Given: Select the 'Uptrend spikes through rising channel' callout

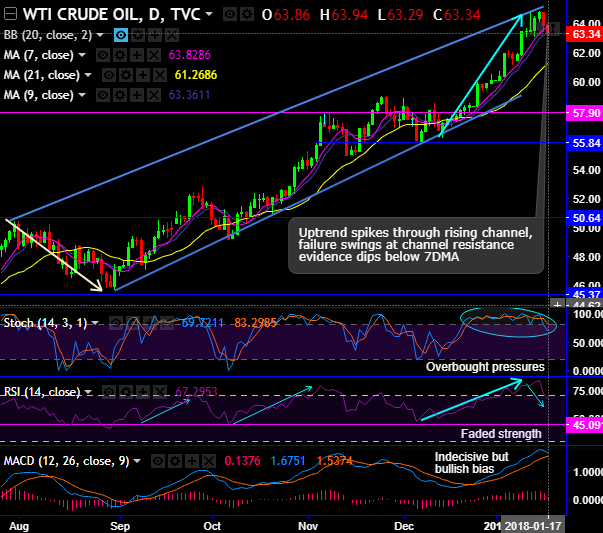Looking at the screenshot, I should click(416, 245).
